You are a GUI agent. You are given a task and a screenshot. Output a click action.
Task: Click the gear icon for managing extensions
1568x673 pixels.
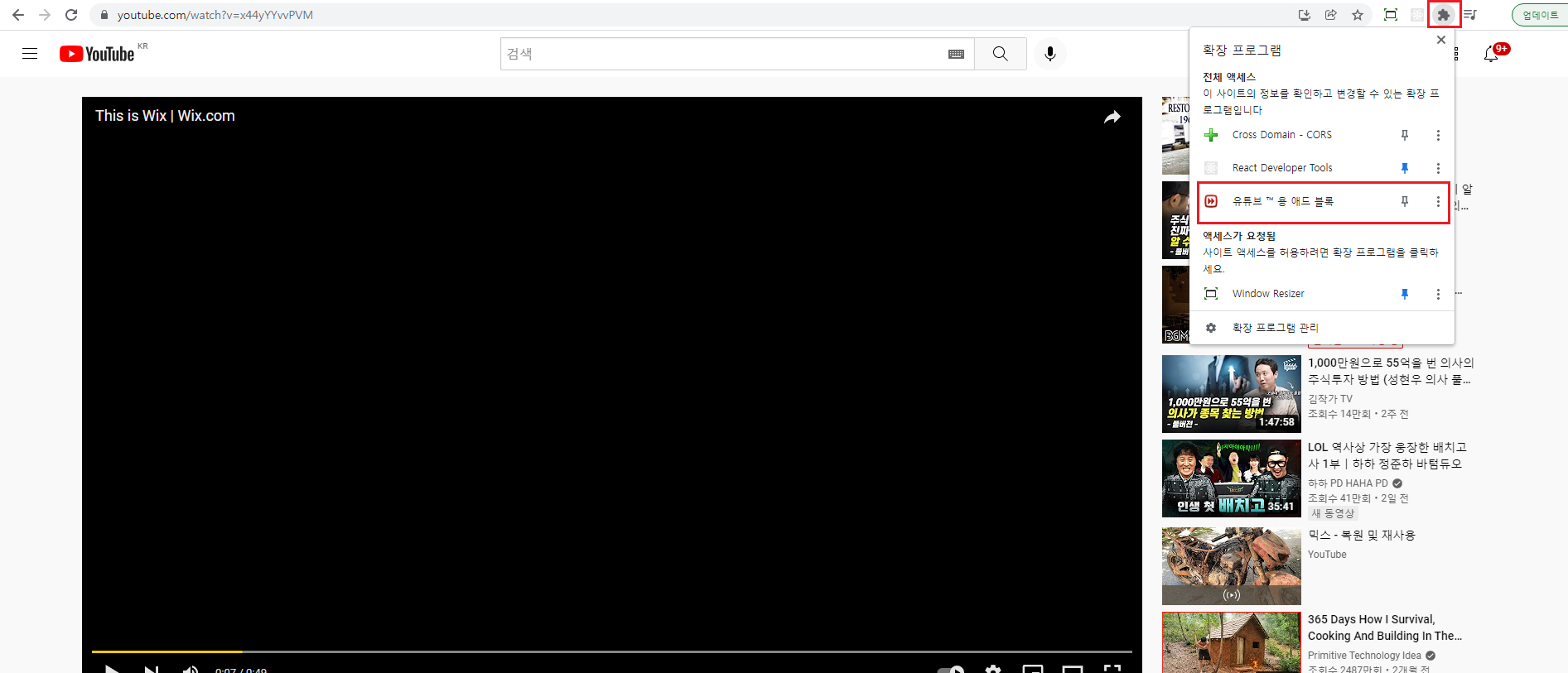tap(1211, 328)
